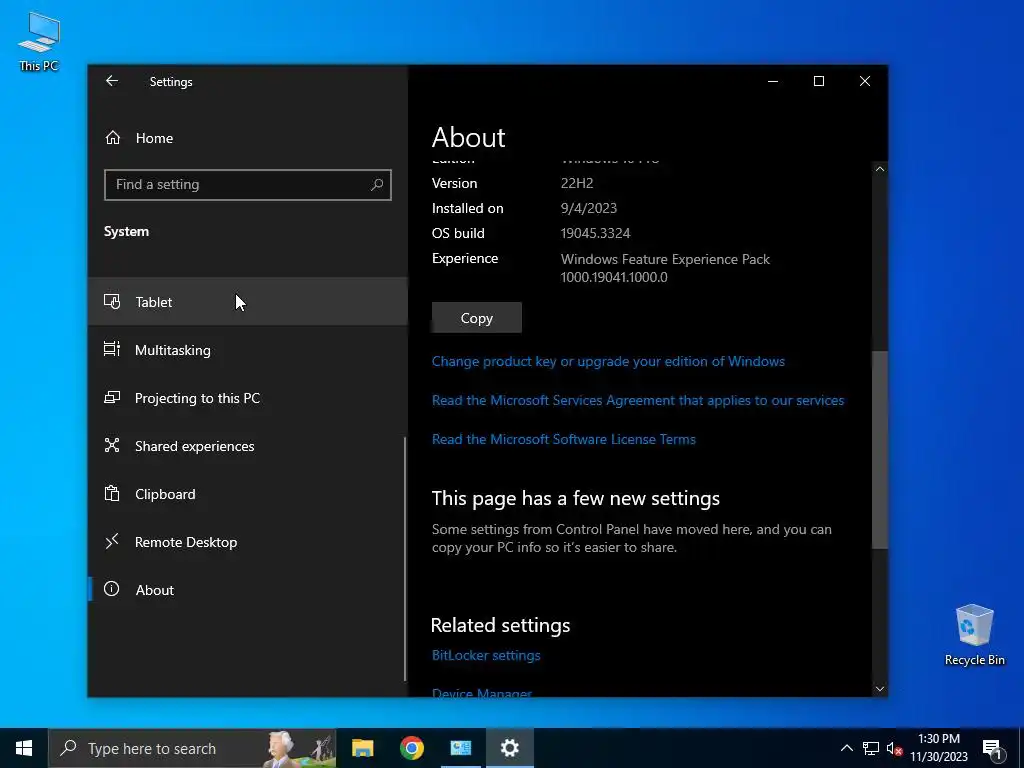Click the Remote Desktop icon

[112, 541]
